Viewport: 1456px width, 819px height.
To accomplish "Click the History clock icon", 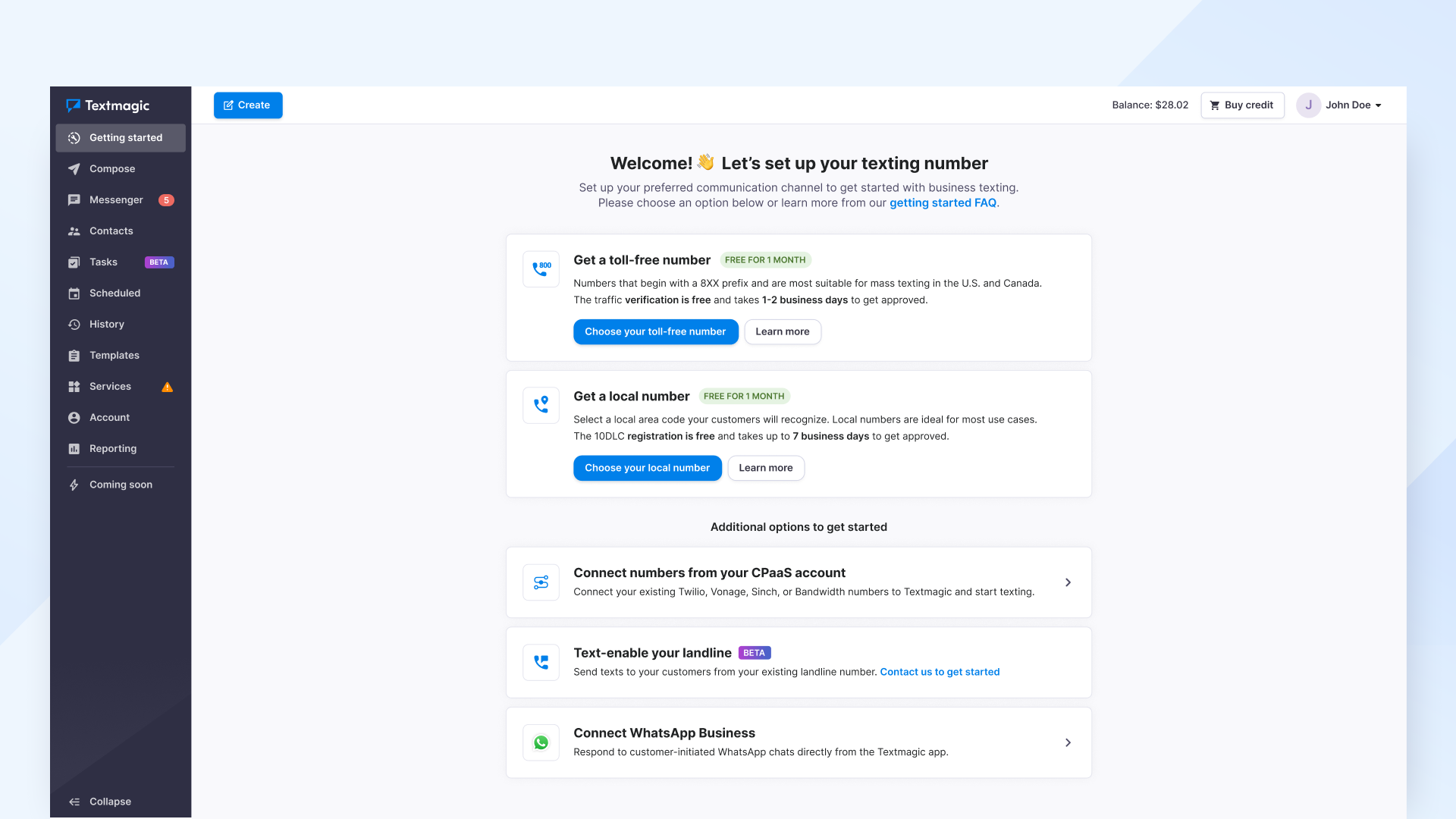I will coord(74,325).
